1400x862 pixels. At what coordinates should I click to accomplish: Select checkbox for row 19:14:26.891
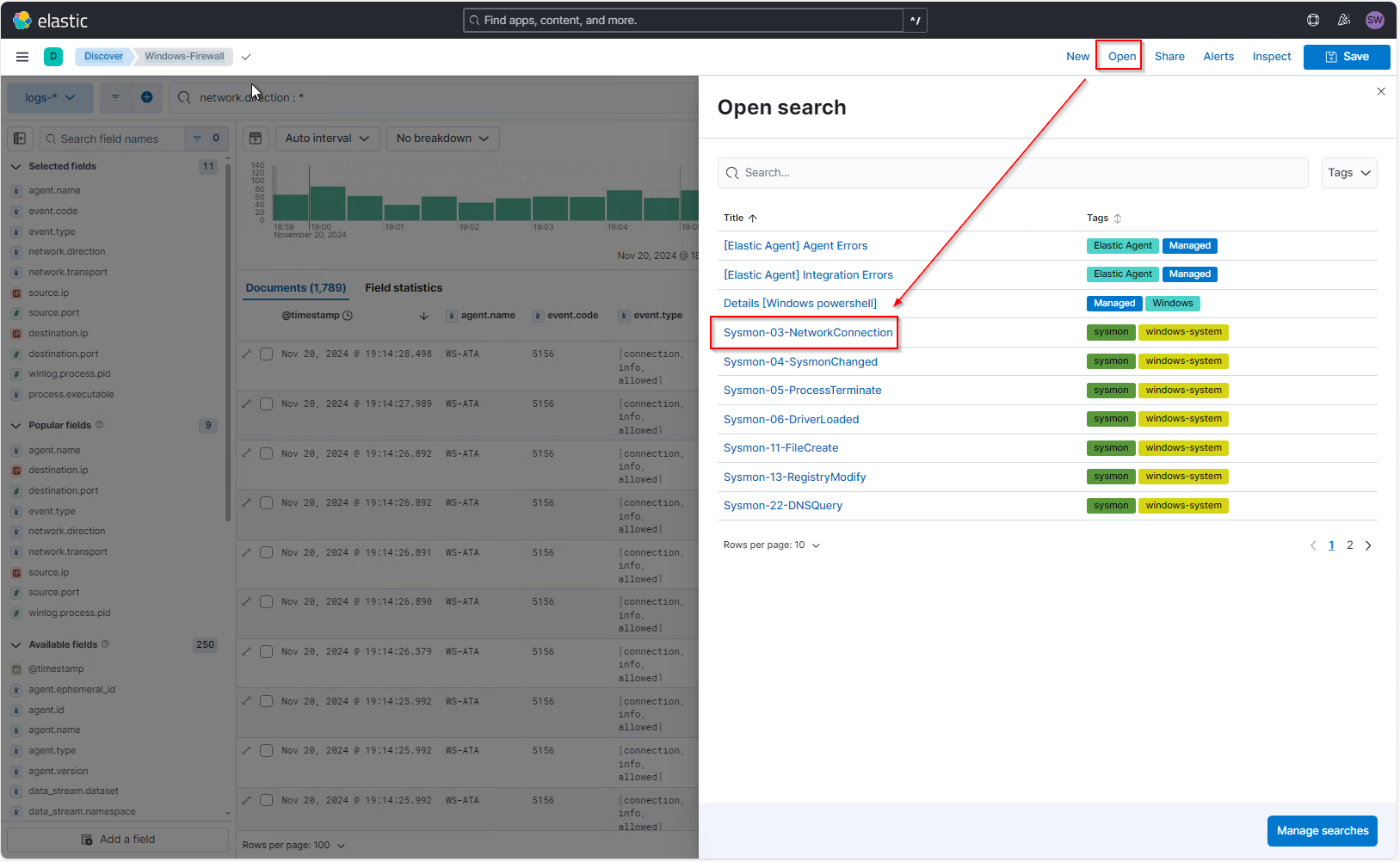tap(267, 552)
